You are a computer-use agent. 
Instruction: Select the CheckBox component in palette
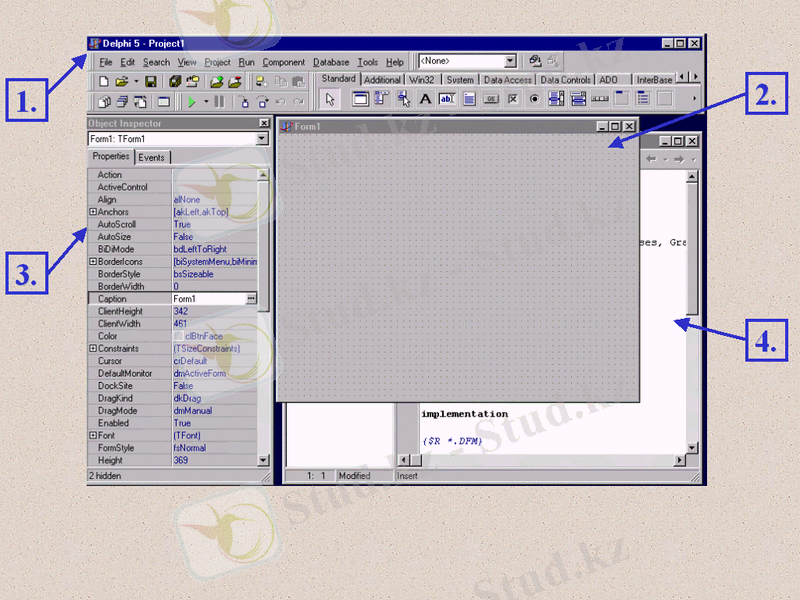click(513, 99)
